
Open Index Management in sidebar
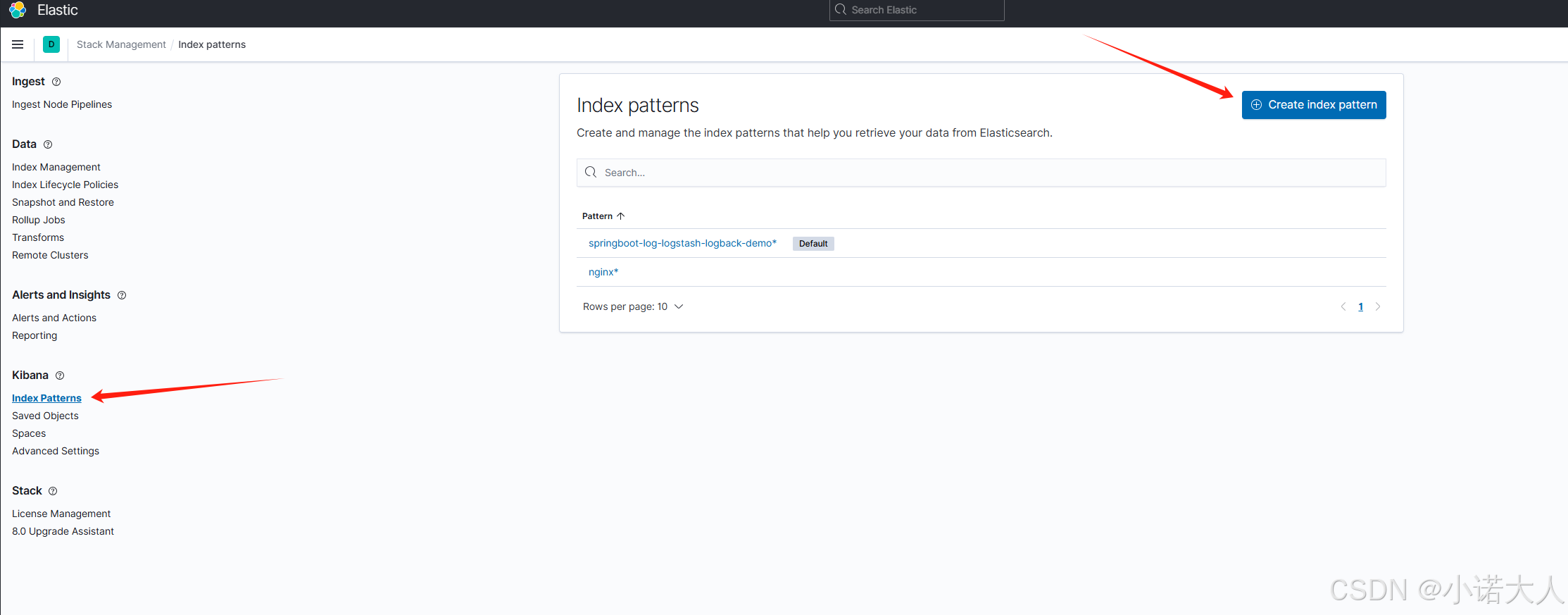pos(56,167)
